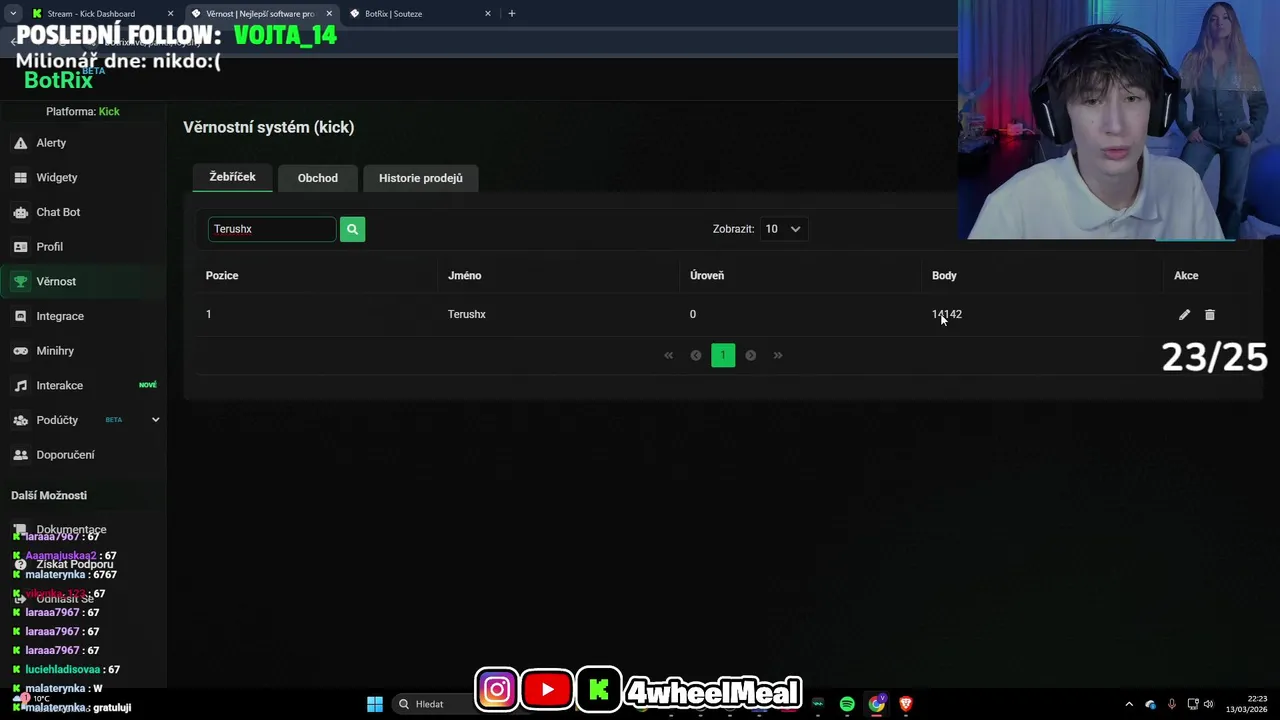Image resolution: width=1280 pixels, height=720 pixels.
Task: Open Windows Start menu
Action: tap(375, 704)
